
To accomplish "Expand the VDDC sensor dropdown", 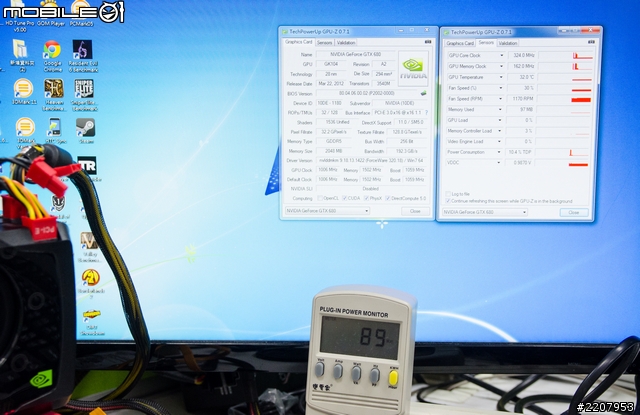I will pyautogui.click(x=498, y=162).
